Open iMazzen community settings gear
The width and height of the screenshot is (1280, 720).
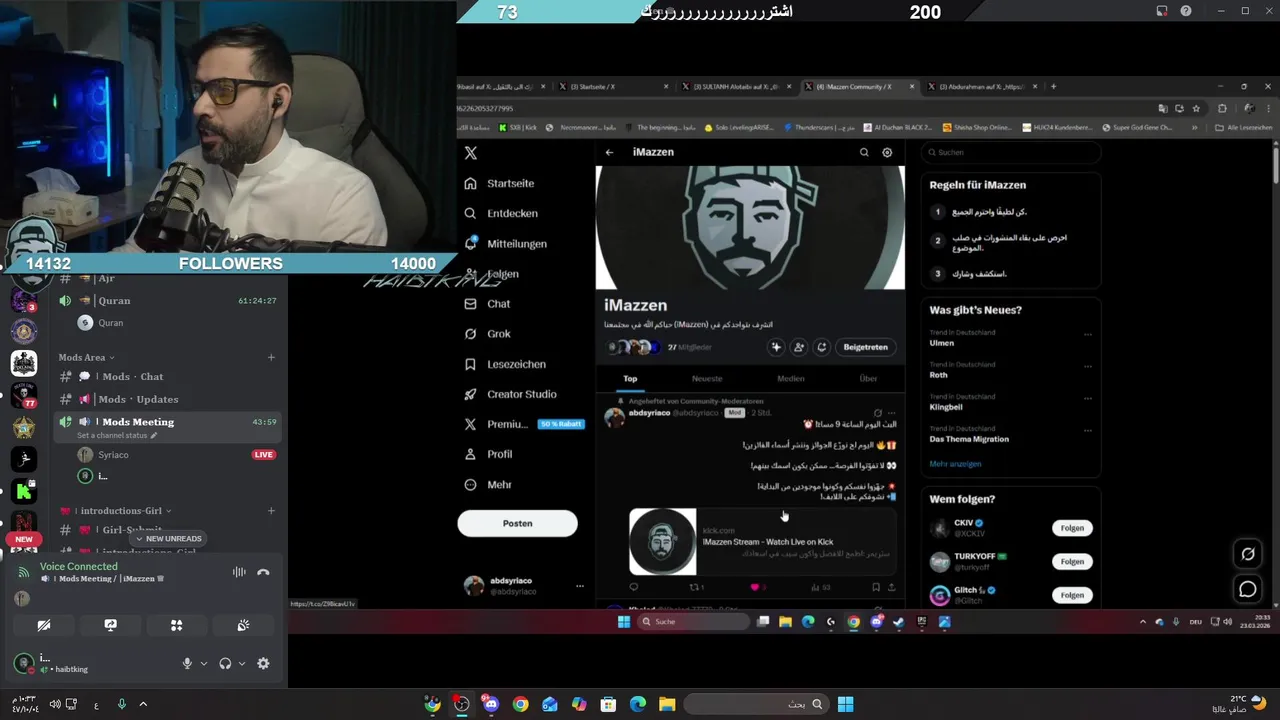coord(887,152)
